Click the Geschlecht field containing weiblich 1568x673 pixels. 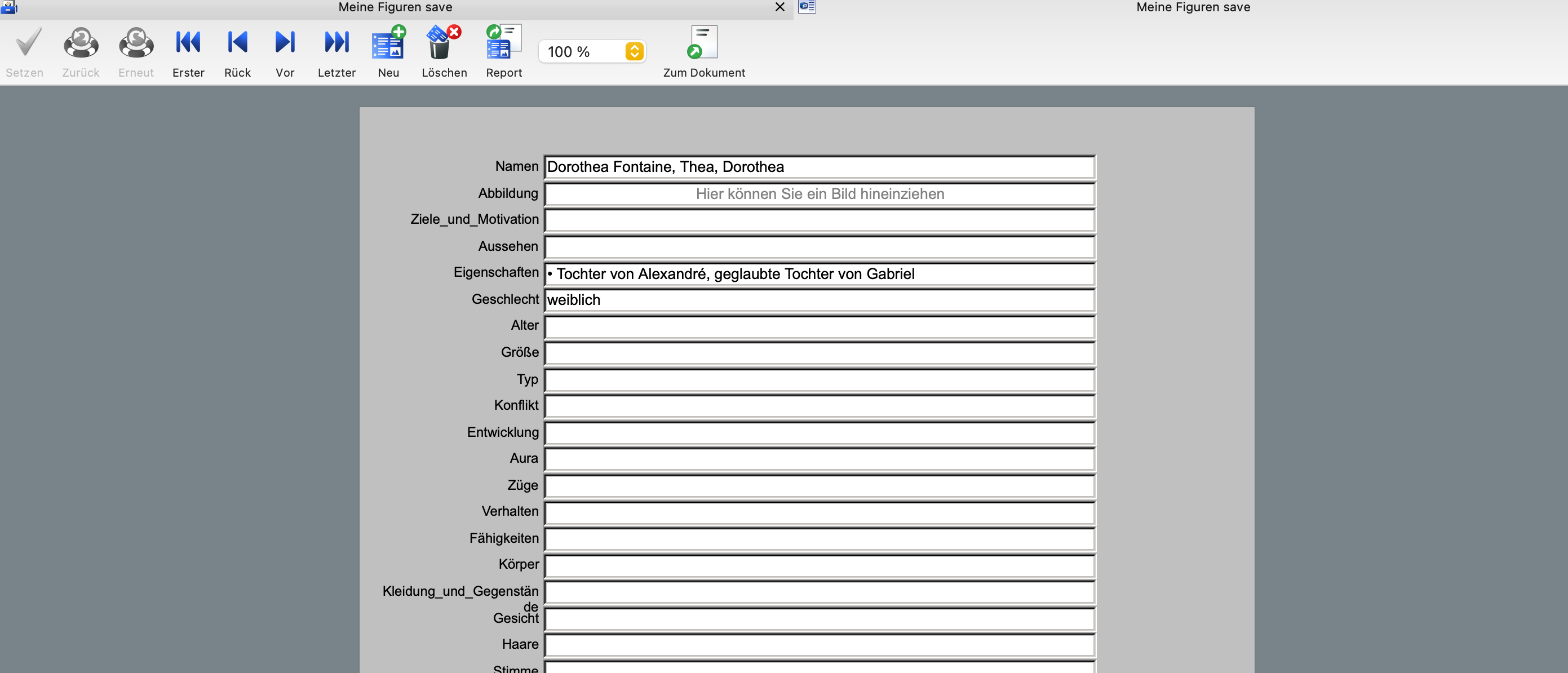[x=820, y=300]
